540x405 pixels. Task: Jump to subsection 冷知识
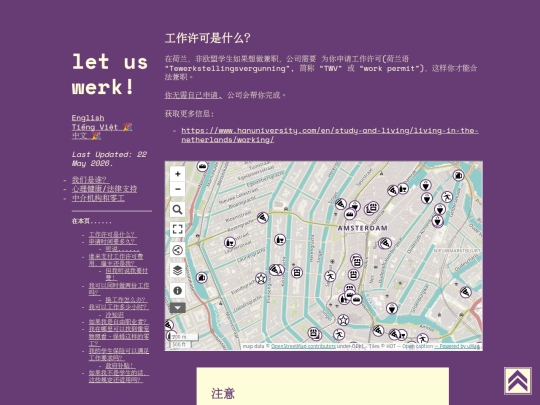(x=114, y=314)
